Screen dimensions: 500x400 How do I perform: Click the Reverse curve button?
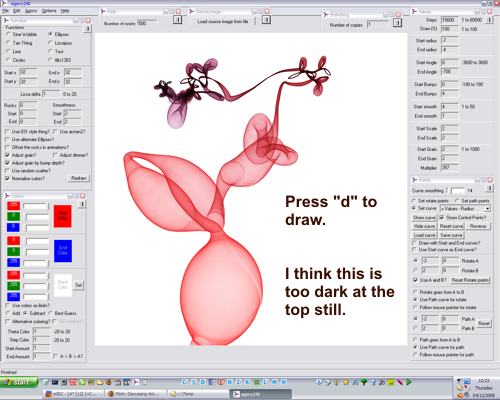[478, 226]
